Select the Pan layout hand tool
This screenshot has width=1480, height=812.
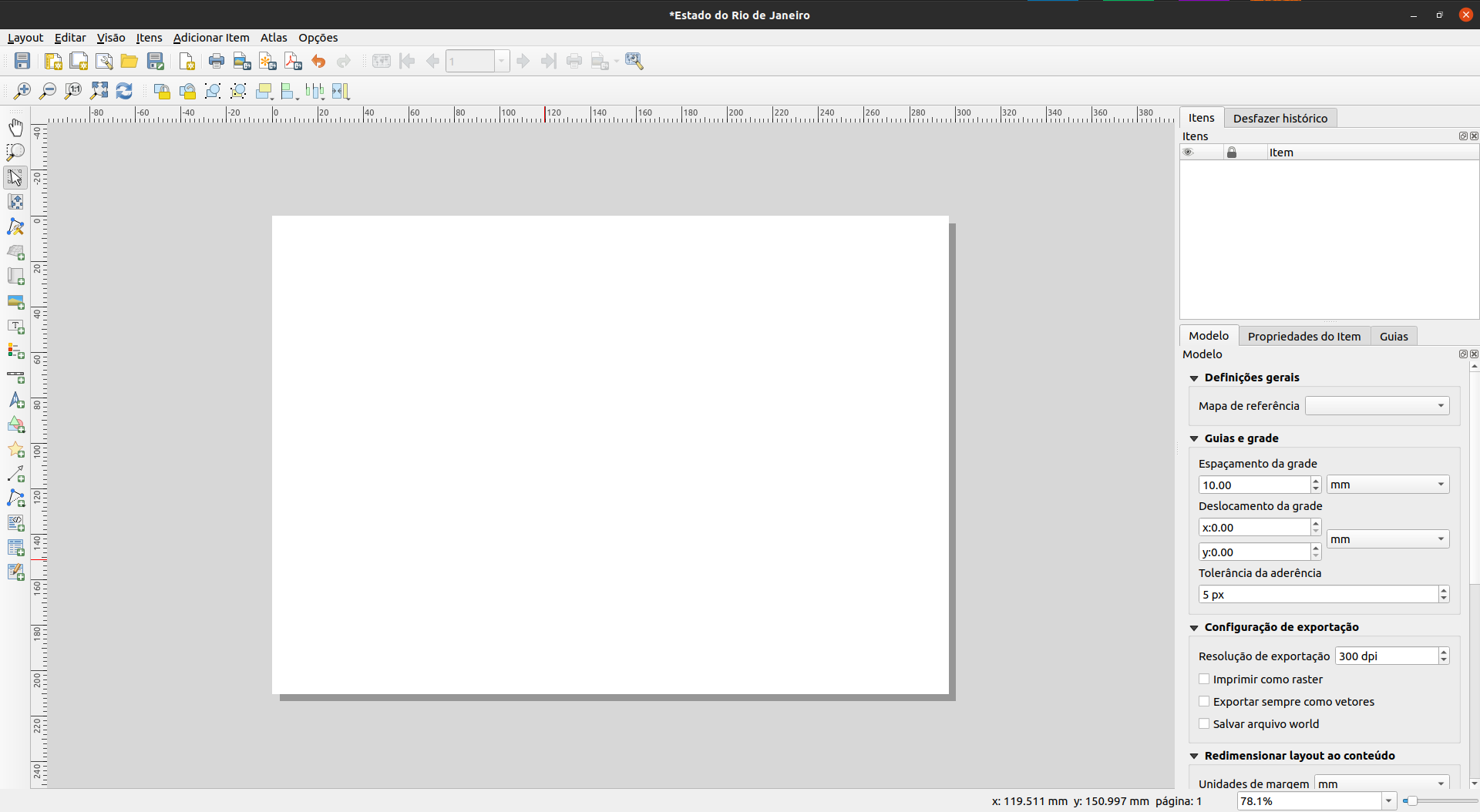pos(15,127)
